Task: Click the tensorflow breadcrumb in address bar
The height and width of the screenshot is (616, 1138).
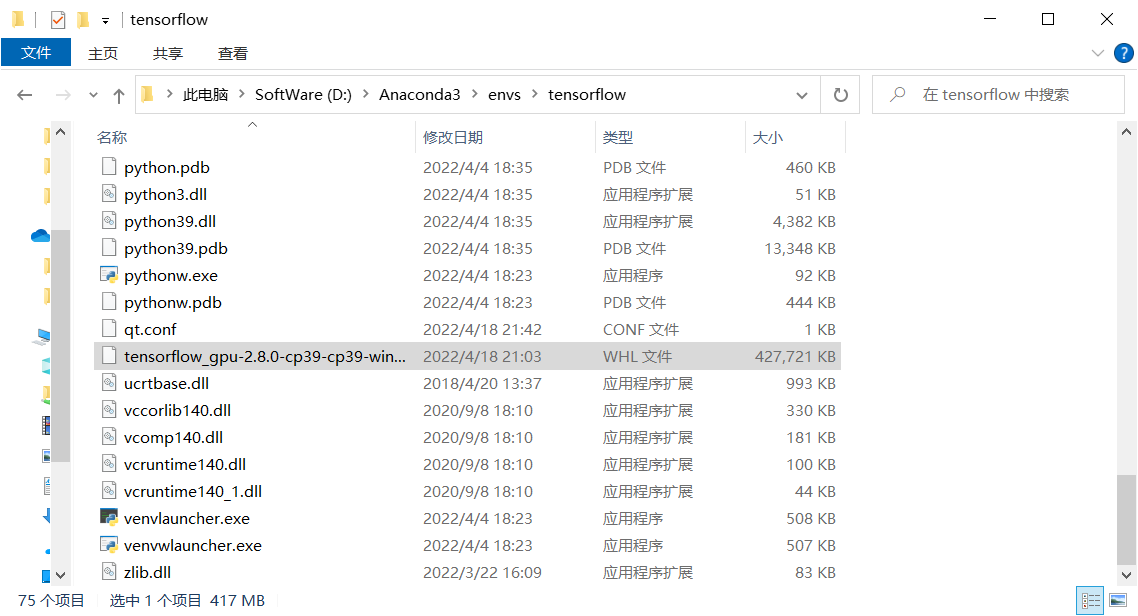Action: 587,94
